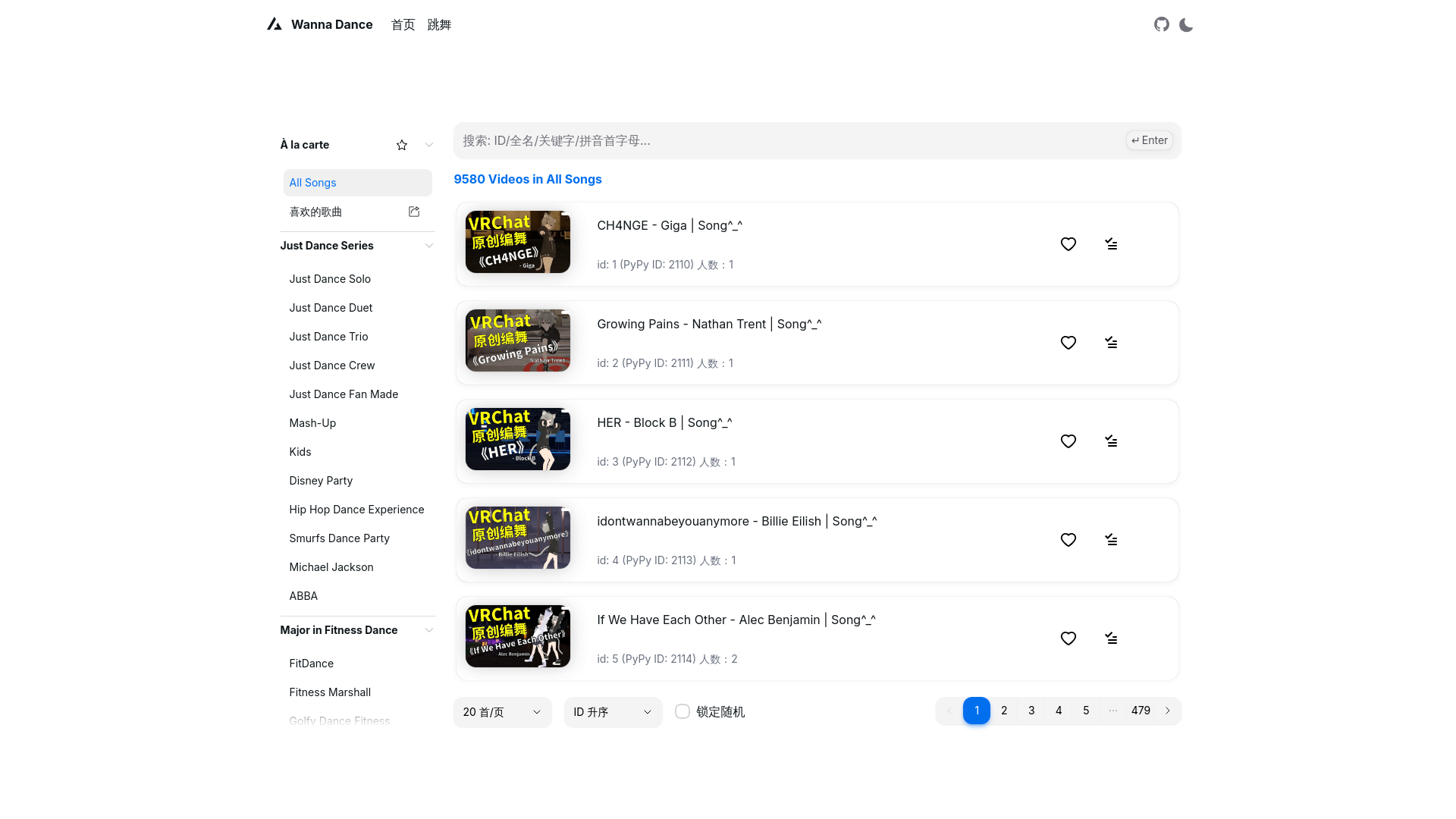Go to the next page arrow

coord(1168,711)
